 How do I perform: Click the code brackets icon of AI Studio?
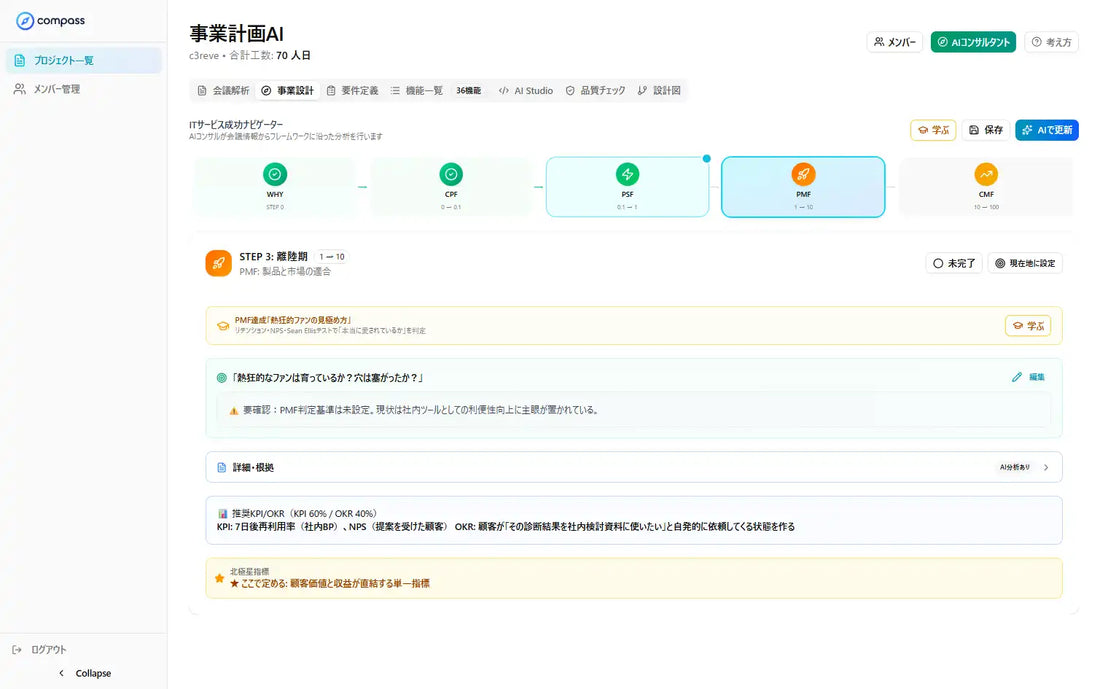click(x=504, y=91)
